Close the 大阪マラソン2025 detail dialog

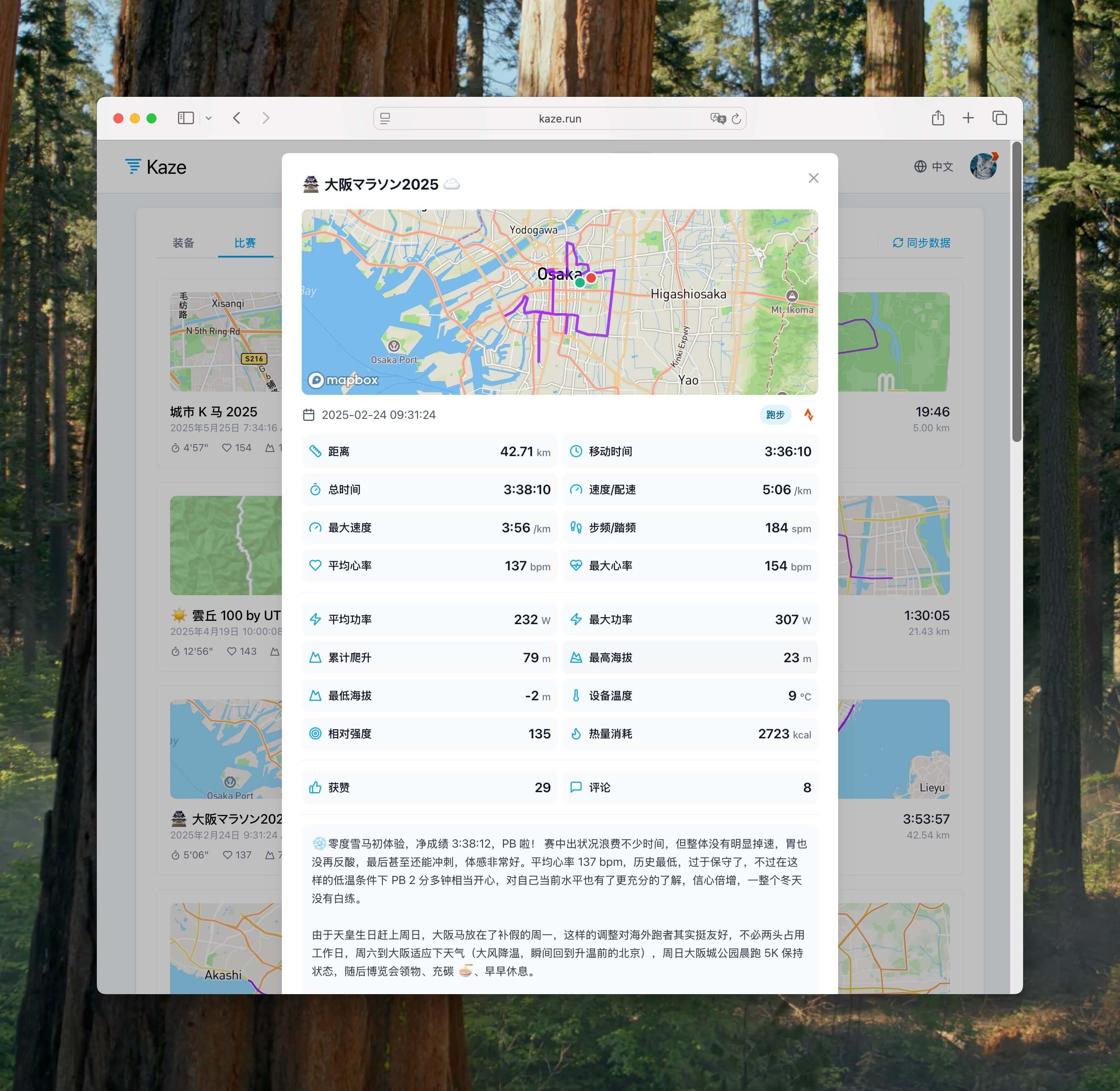tap(813, 178)
